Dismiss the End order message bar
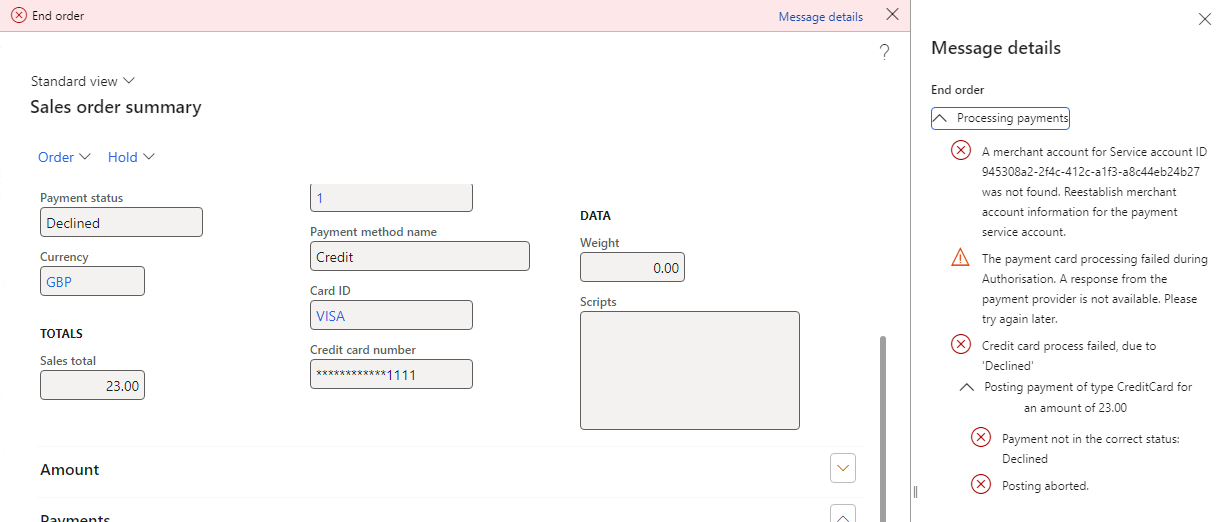The image size is (1226, 522). coord(892,15)
